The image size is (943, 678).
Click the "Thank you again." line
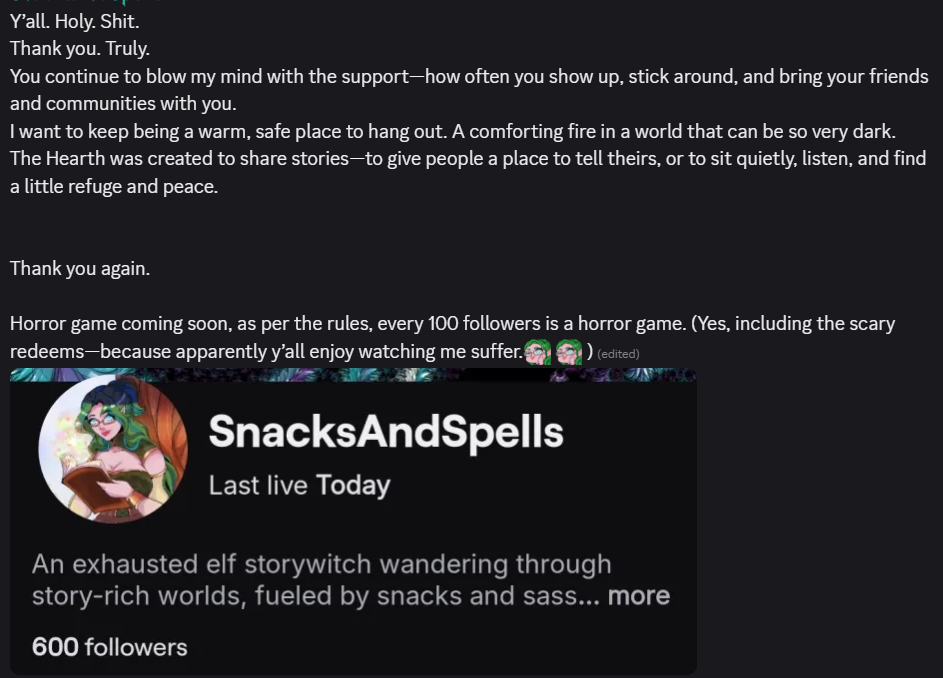click(80, 268)
